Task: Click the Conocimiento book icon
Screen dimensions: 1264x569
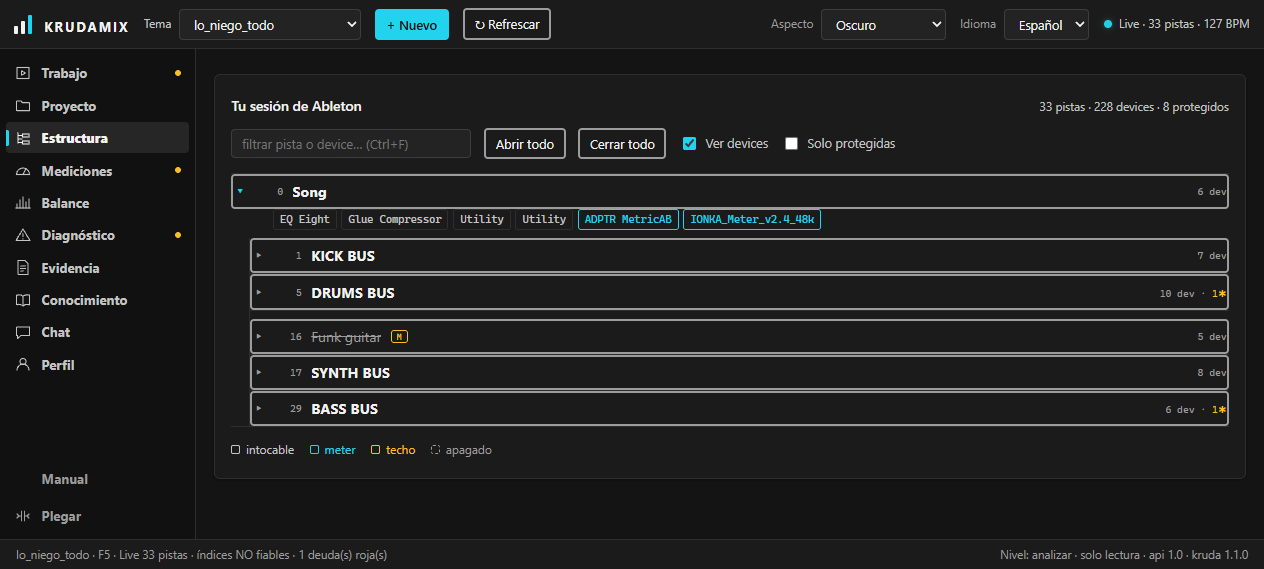Action: (x=23, y=300)
